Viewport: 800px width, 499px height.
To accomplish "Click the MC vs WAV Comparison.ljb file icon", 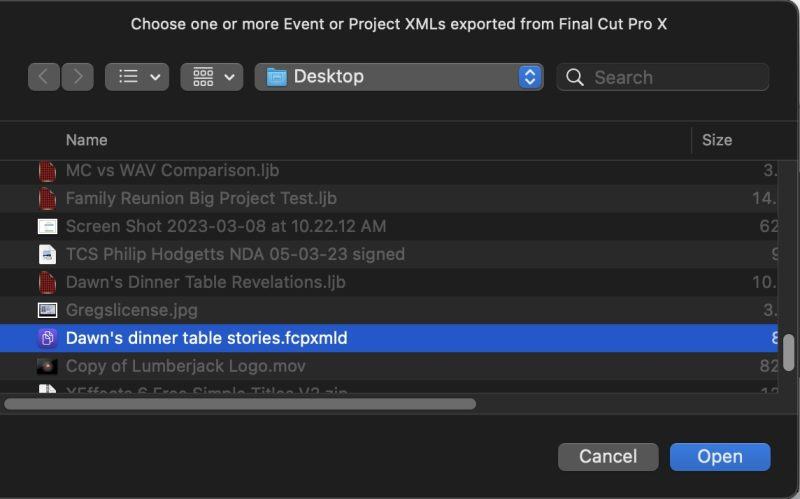I will coord(47,171).
